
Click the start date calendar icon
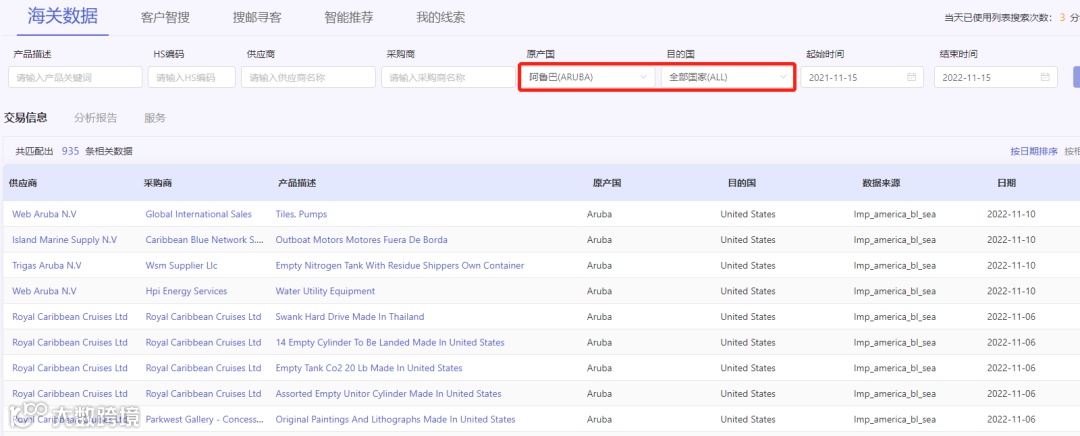pyautogui.click(x=911, y=77)
